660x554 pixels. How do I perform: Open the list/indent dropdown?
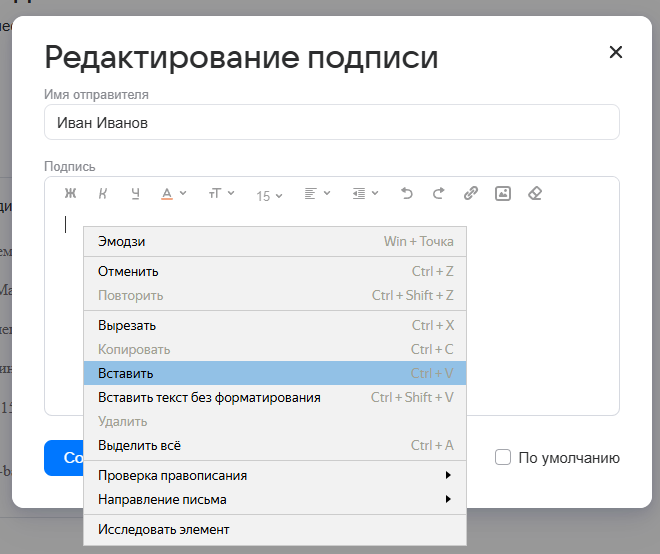[x=365, y=194]
